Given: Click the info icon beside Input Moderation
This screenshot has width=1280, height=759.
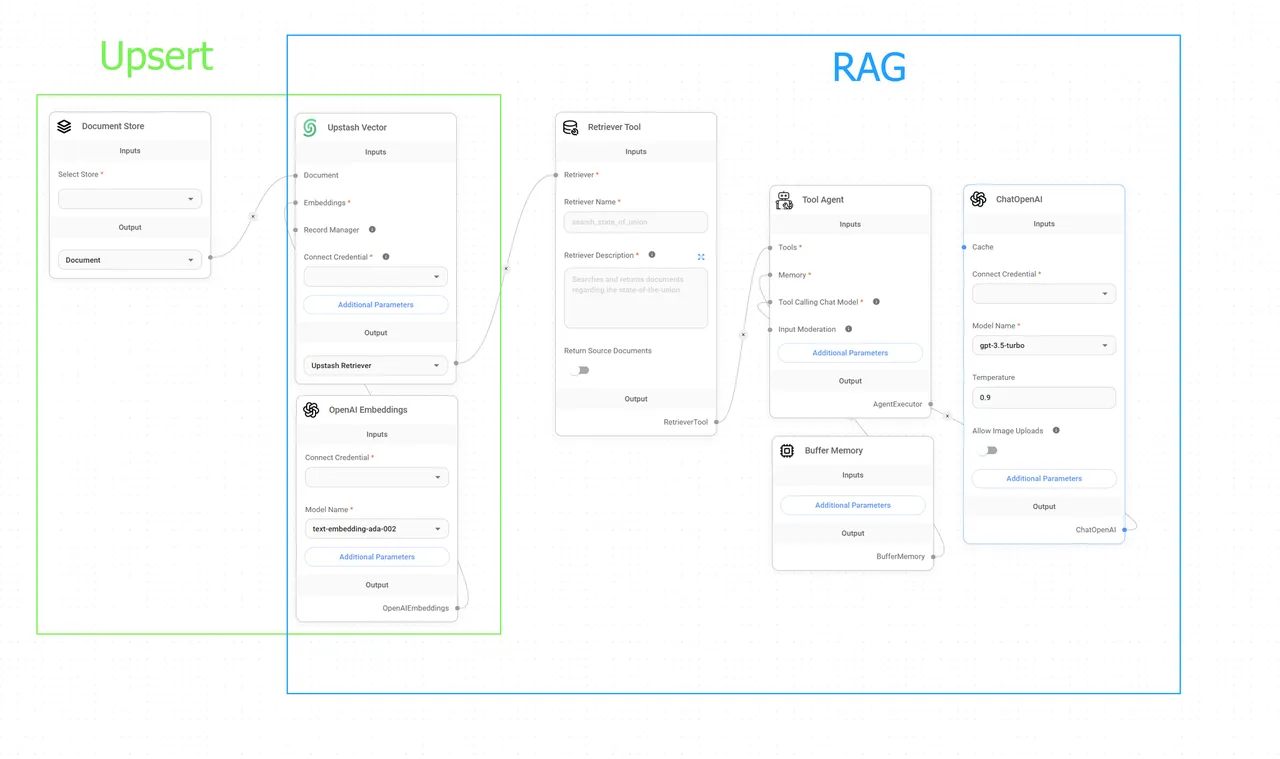Looking at the screenshot, I should [x=848, y=329].
